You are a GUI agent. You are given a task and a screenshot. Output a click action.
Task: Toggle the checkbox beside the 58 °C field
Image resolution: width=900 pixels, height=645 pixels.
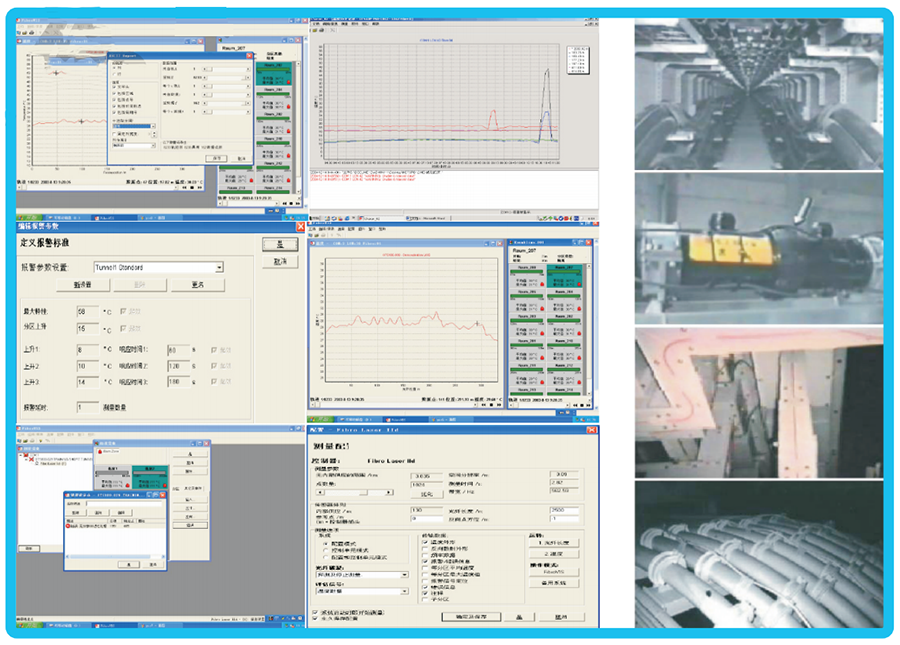[123, 312]
